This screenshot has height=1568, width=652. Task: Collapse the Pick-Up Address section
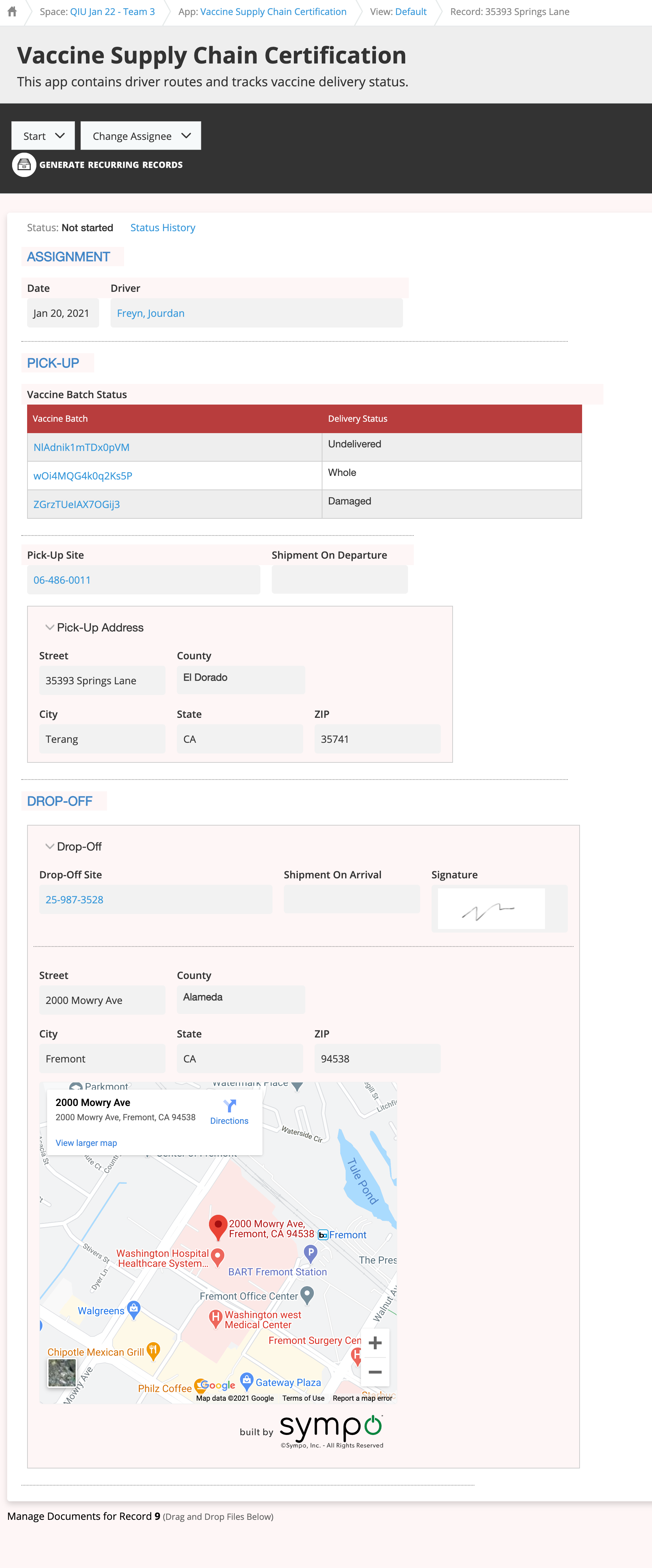[50, 628]
